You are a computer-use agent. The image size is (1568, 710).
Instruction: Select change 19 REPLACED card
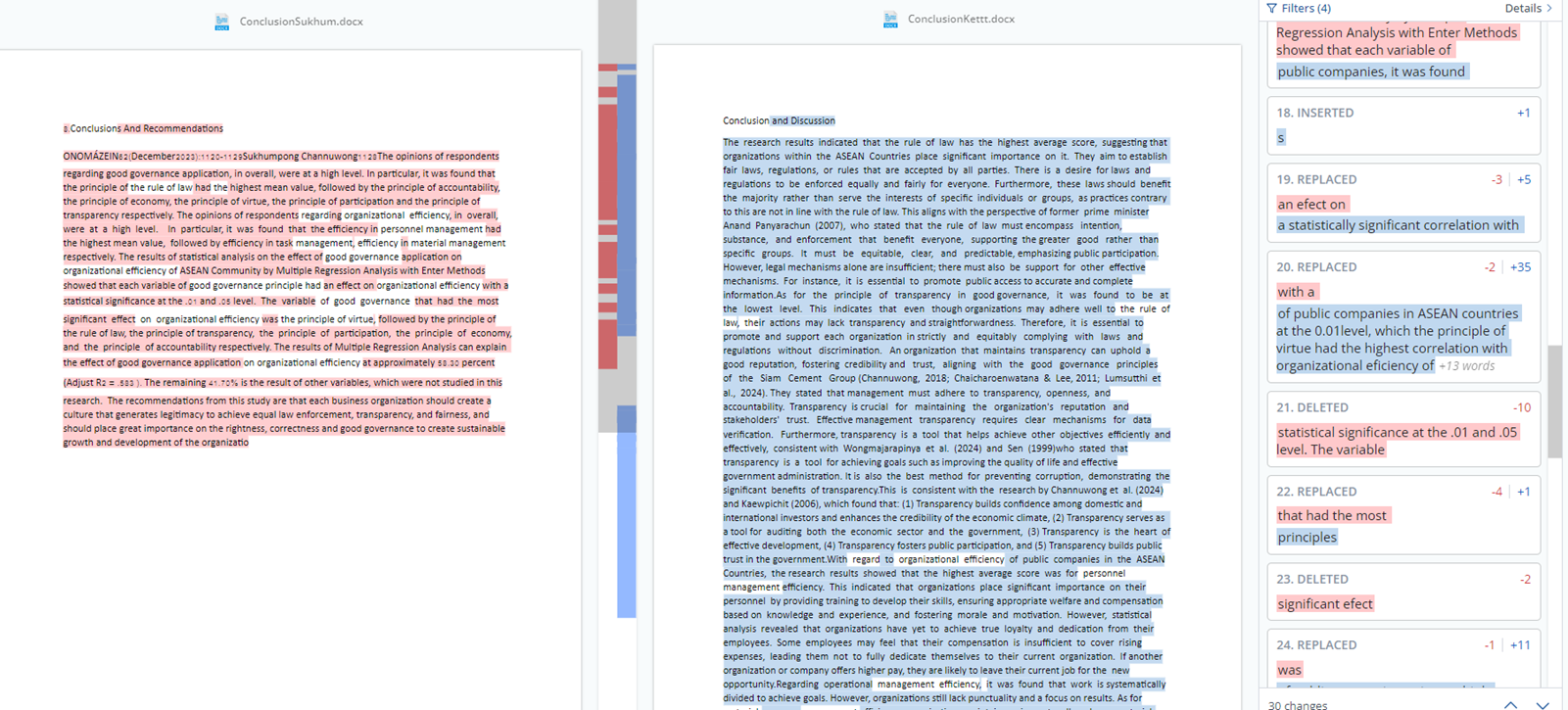click(1402, 203)
